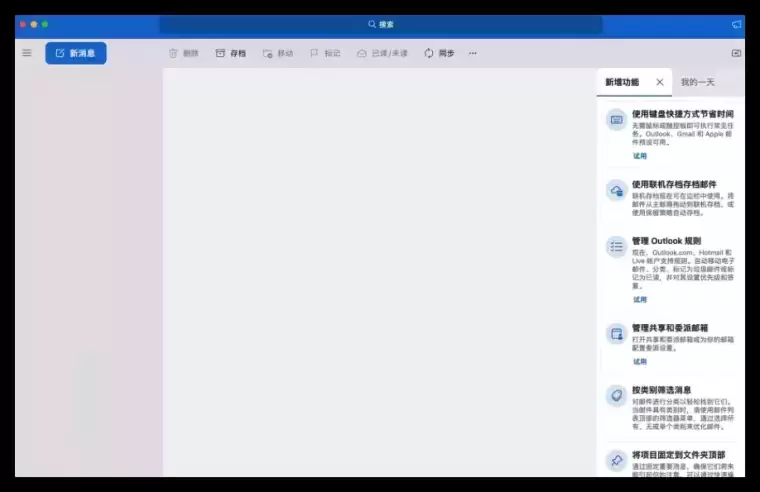Image resolution: width=760 pixels, height=492 pixels.
Task: Click the 移动 move toolbar item
Action: coord(278,53)
